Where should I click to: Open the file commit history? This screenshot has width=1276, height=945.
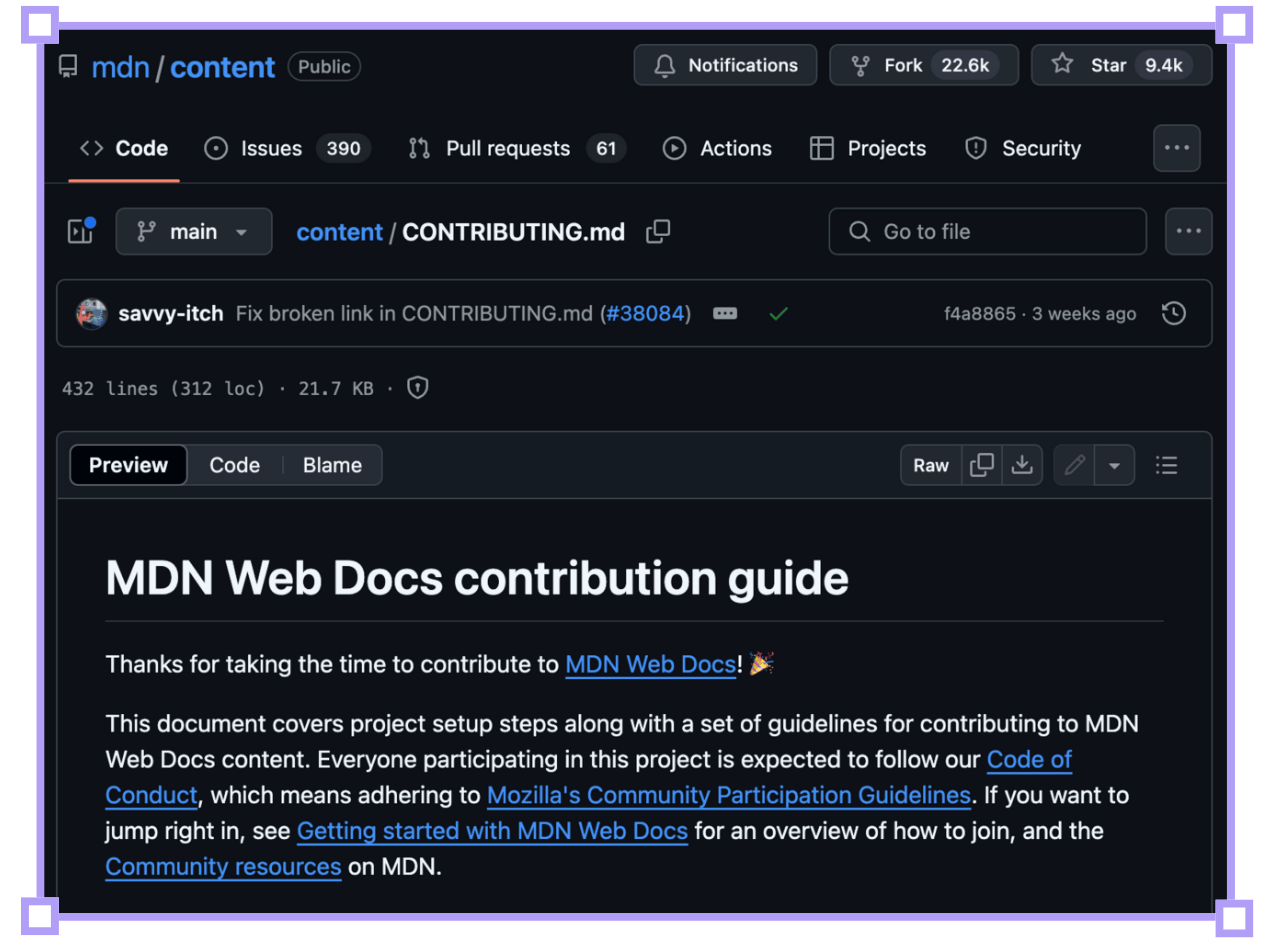pyautogui.click(x=1174, y=313)
